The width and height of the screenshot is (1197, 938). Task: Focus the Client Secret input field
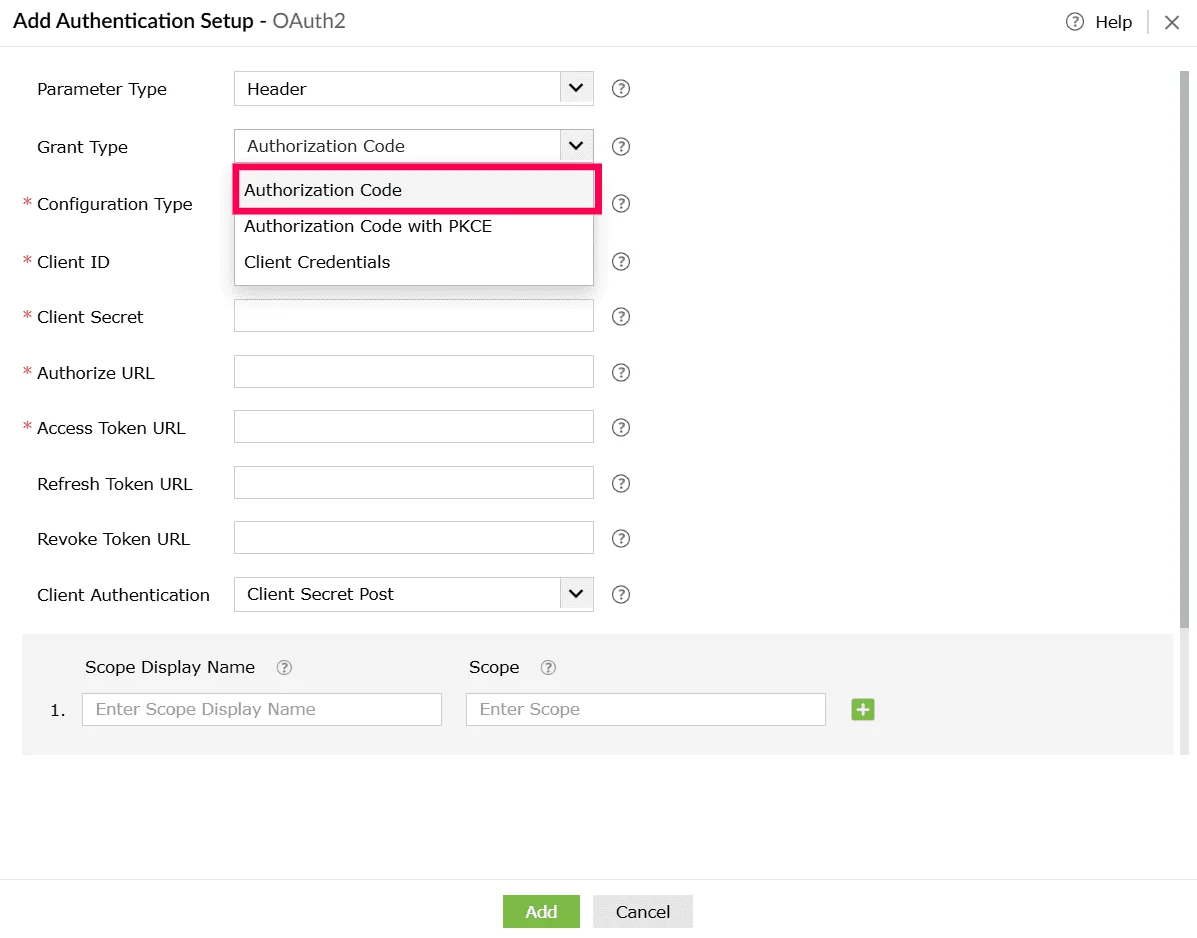(x=414, y=316)
